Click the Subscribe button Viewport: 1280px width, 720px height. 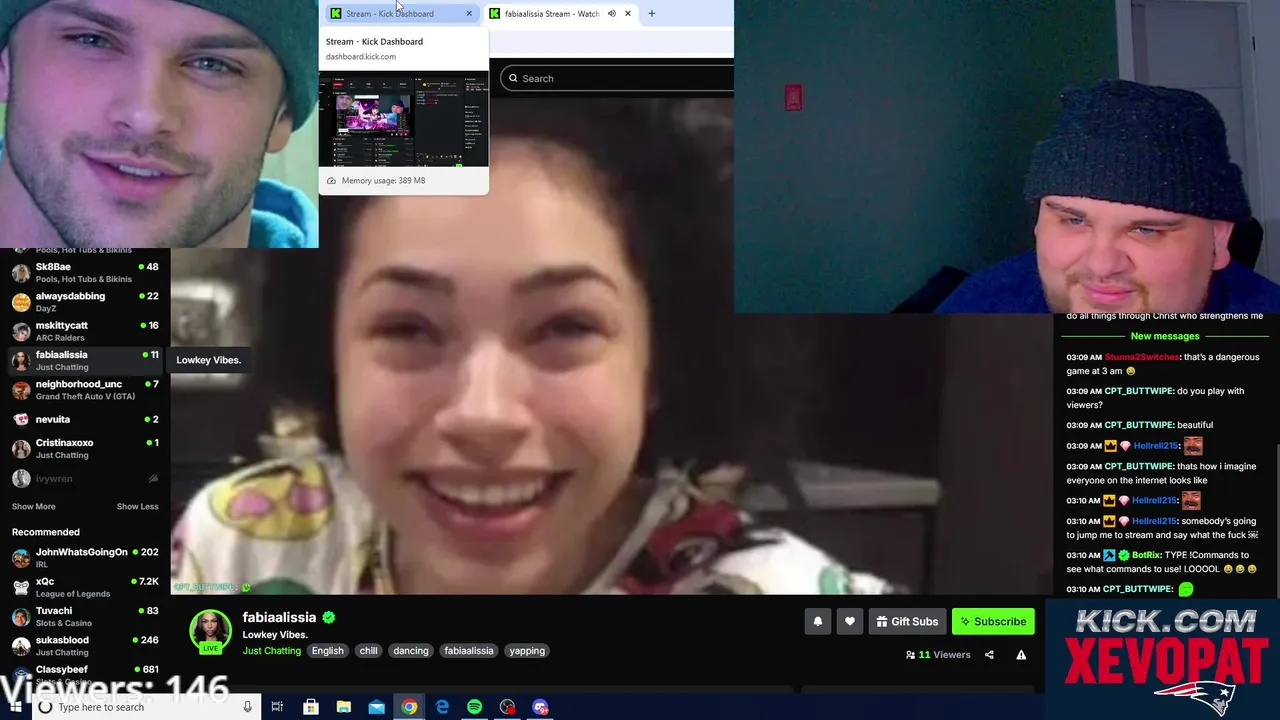click(x=993, y=621)
